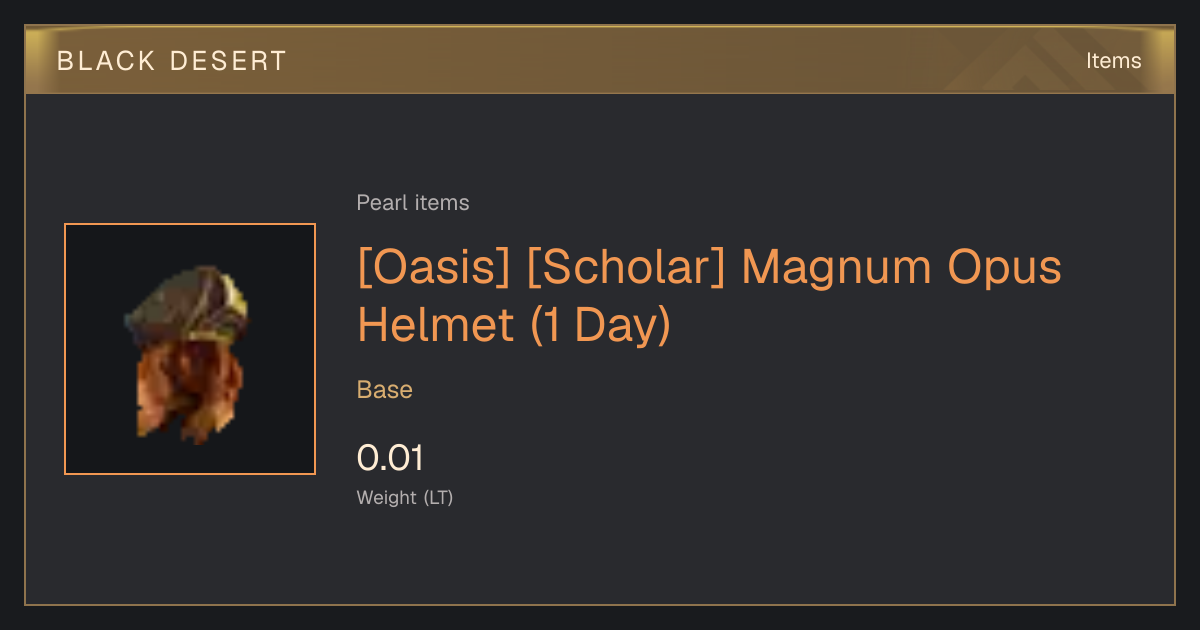Select the Pearl items category label

413,203
